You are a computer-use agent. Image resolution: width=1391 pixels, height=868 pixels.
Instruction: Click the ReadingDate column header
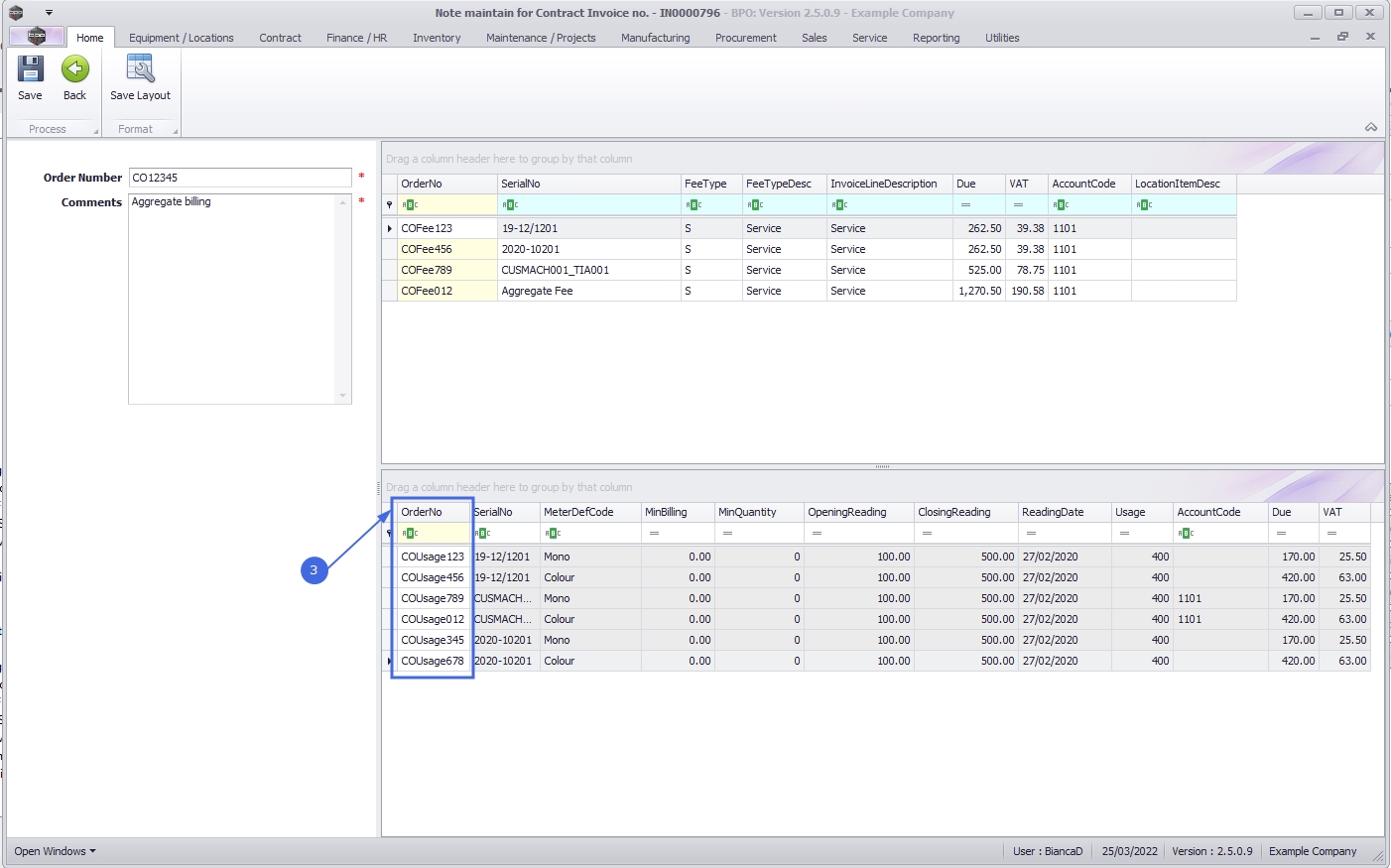pyautogui.click(x=1053, y=512)
